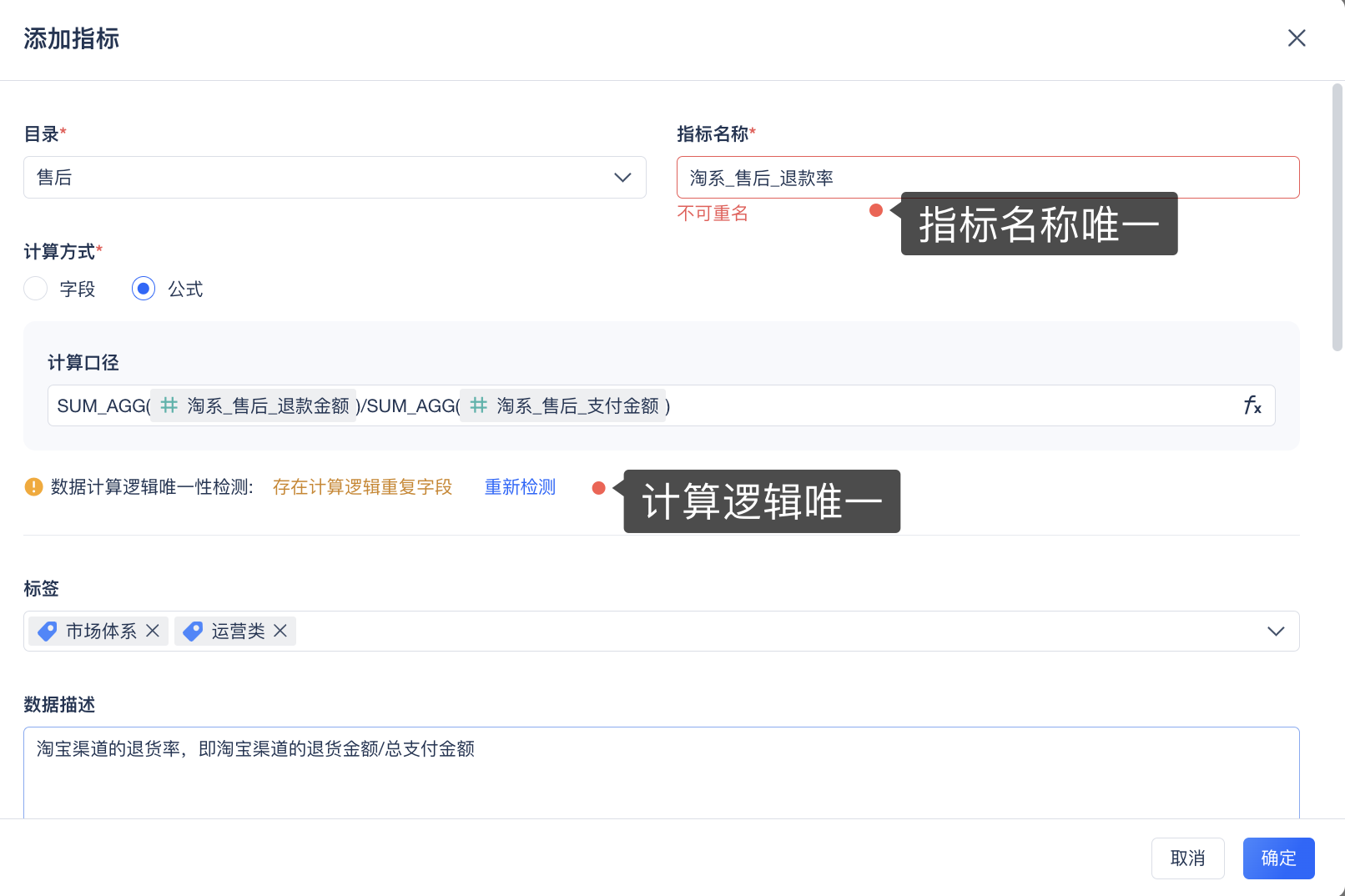Click the 淘系_售后_退款金额 field chip
Image resolution: width=1345 pixels, height=896 pixels.
click(254, 405)
